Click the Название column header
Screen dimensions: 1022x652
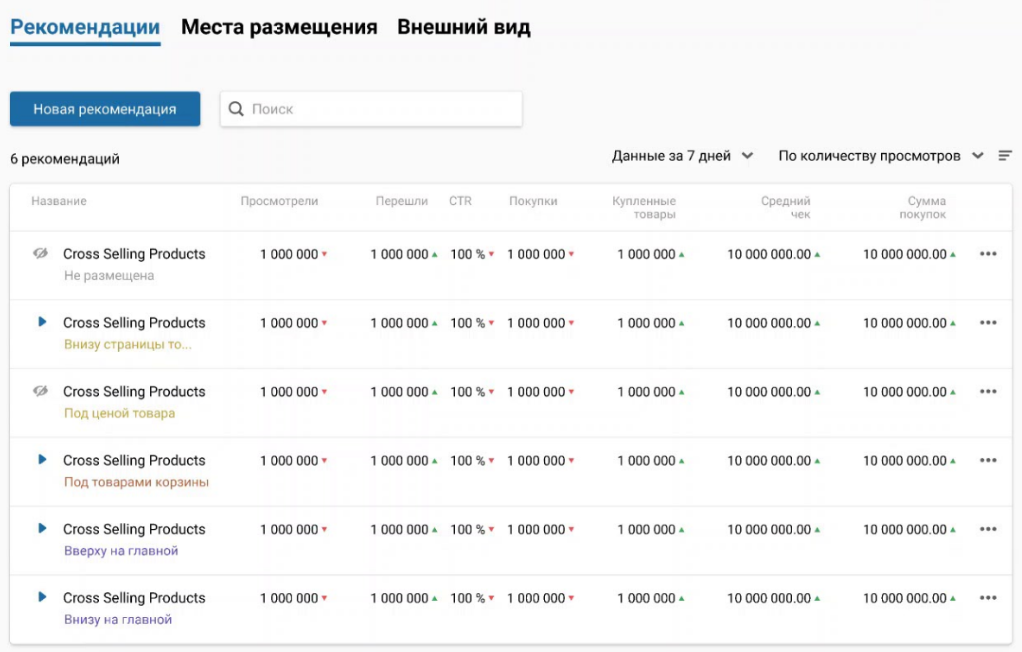(59, 201)
